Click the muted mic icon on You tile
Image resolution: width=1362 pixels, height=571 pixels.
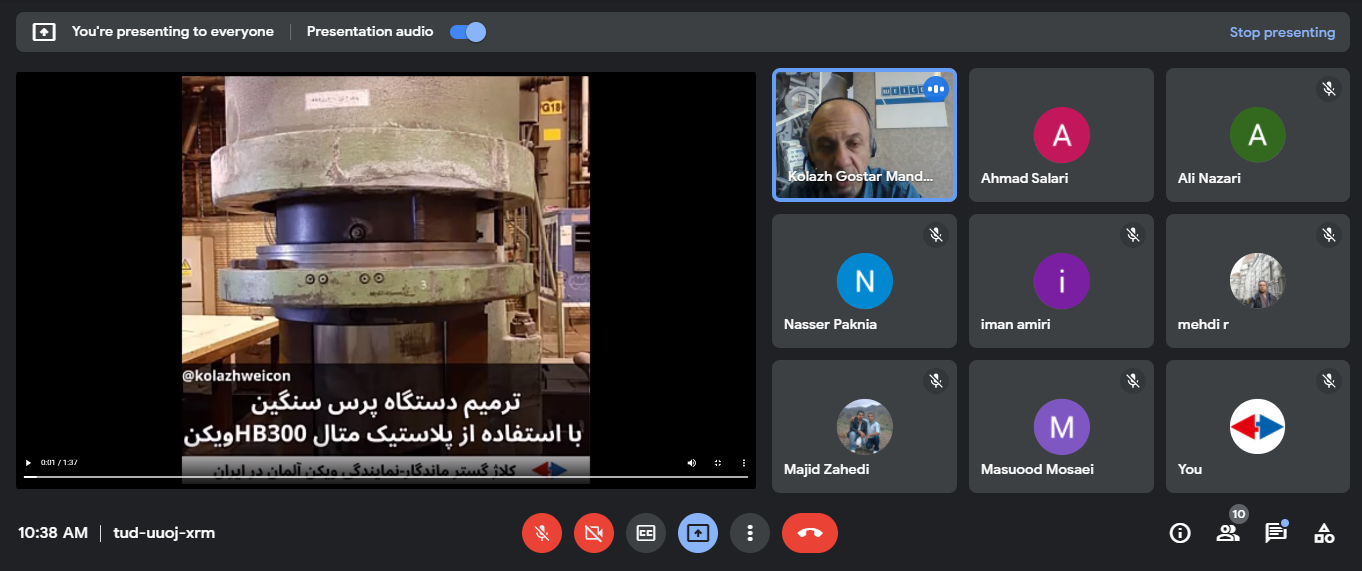pos(1329,381)
